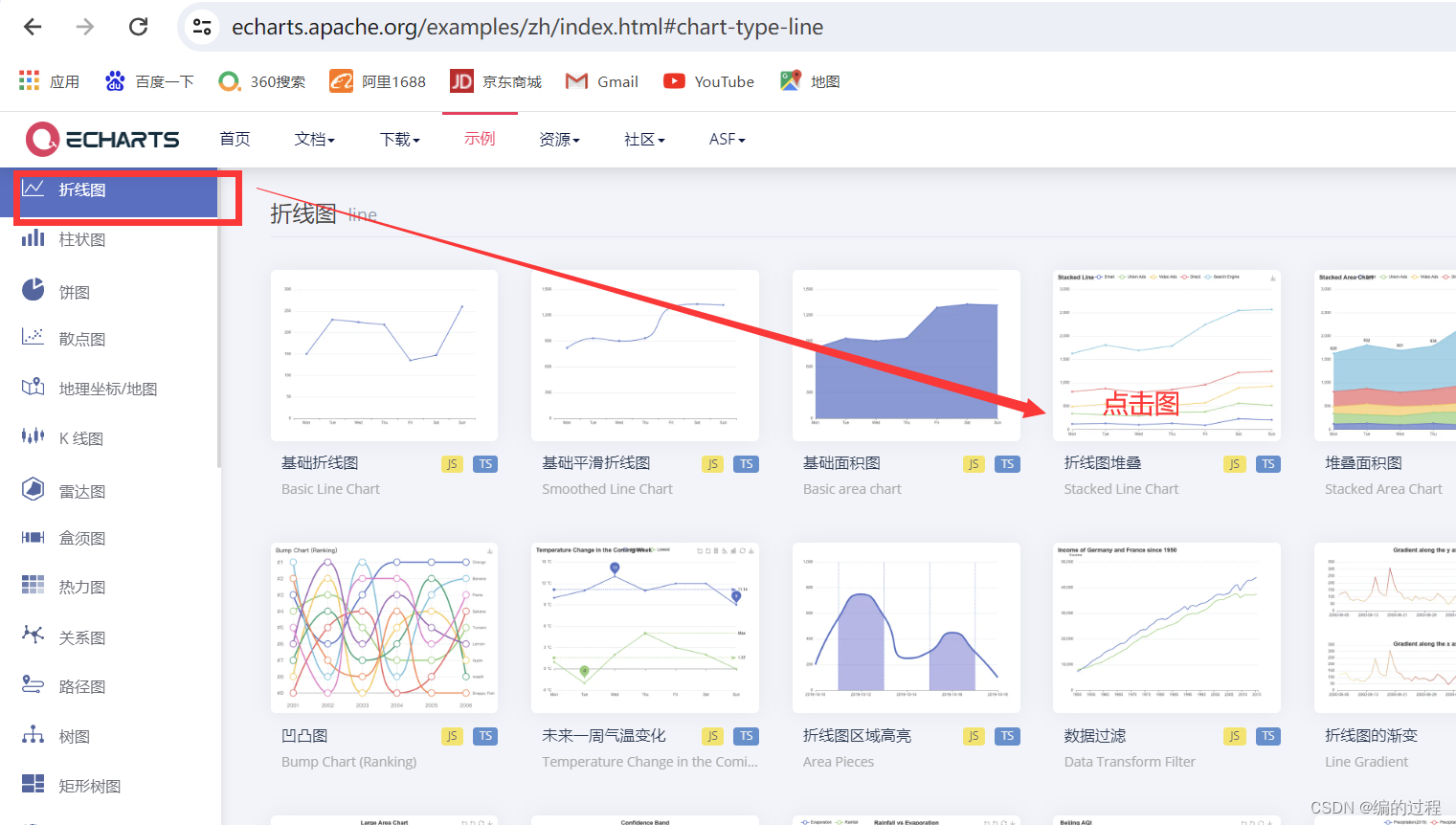1456x825 pixels.
Task: Select 热力图 heatmap in sidebar
Action: coord(109,587)
